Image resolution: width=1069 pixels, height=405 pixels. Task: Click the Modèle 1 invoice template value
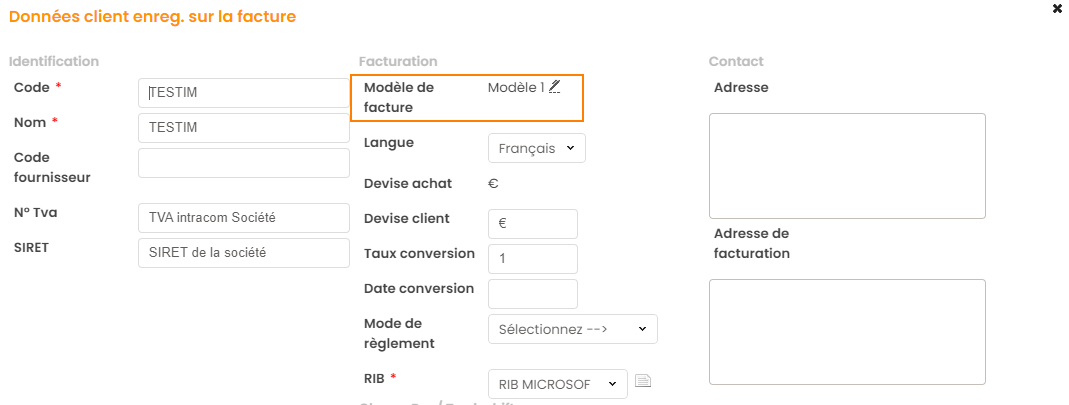(515, 88)
